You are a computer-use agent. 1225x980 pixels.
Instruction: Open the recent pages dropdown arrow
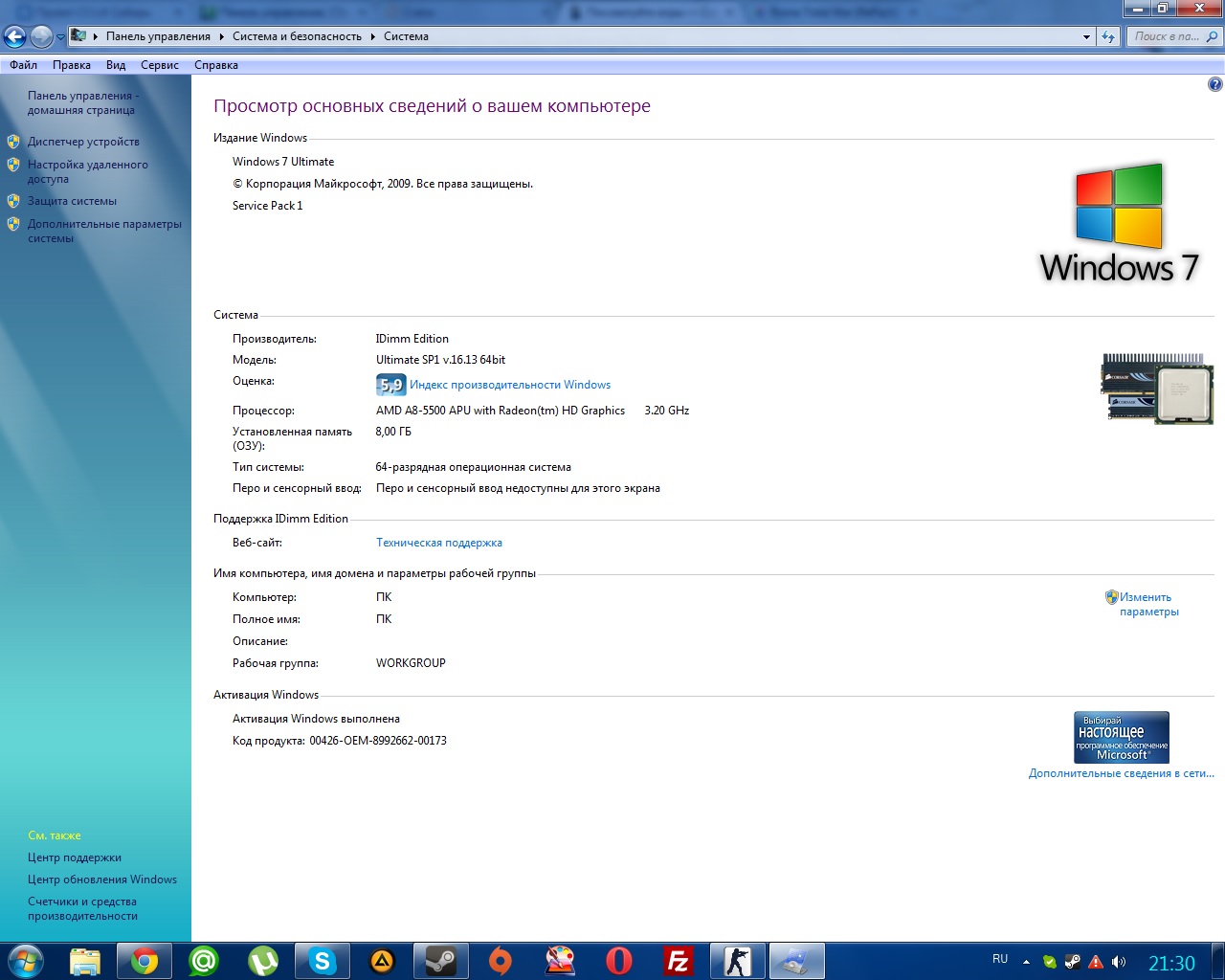(x=60, y=37)
